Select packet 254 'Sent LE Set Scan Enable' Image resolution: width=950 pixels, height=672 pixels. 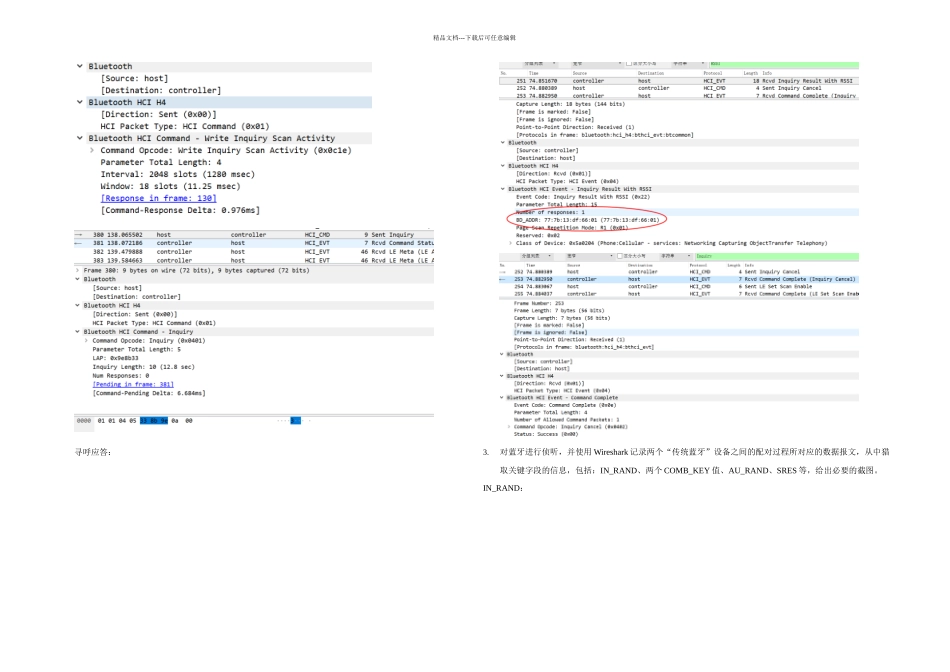pos(679,287)
